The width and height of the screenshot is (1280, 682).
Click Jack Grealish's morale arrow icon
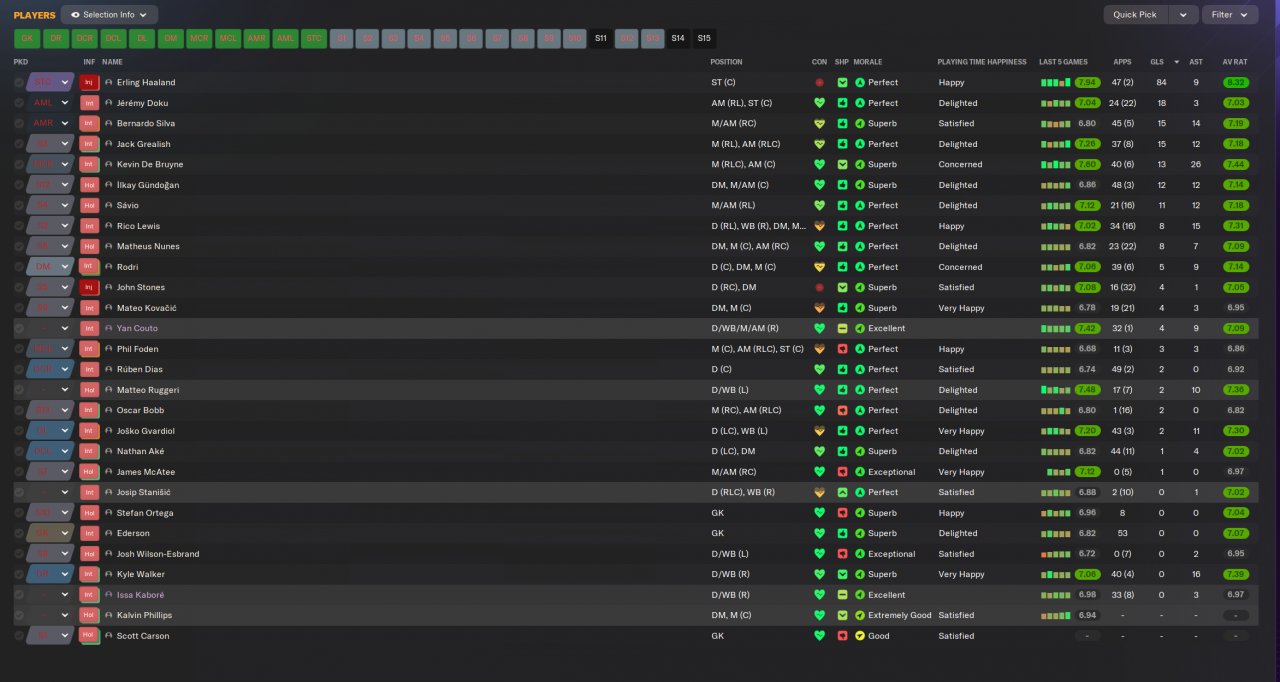(860, 144)
